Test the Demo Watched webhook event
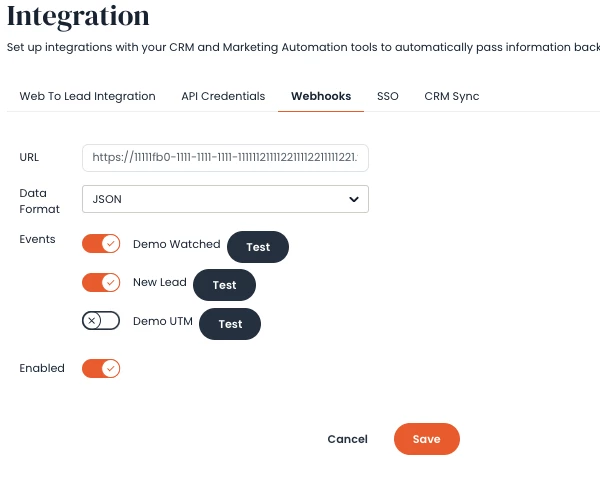600x483 pixels. point(258,247)
